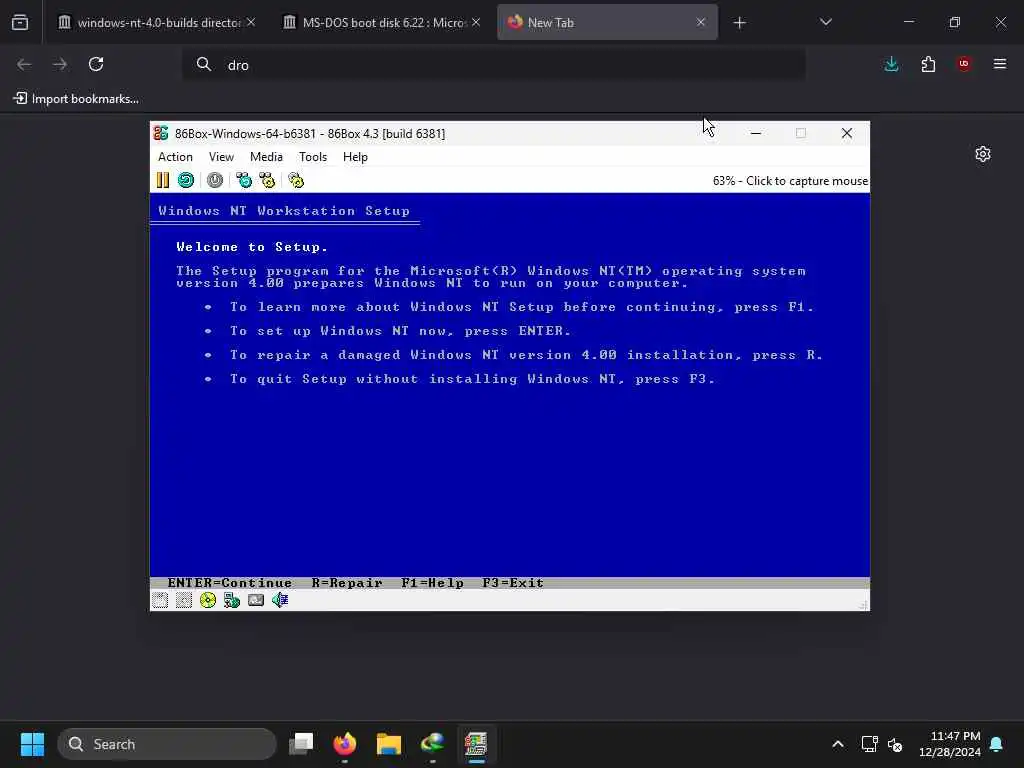This screenshot has height=768, width=1024.
Task: Click F3=Exit status bar text
Action: click(x=513, y=583)
